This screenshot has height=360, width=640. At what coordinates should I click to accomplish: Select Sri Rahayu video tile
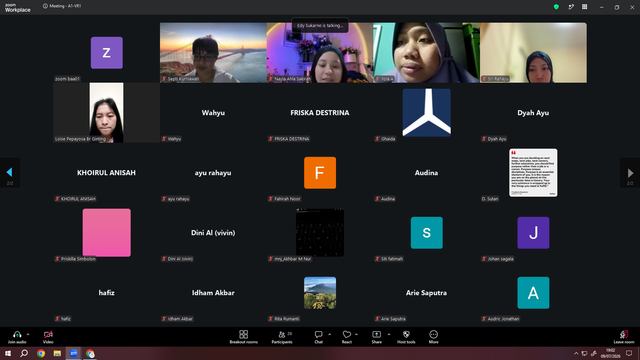coord(533,53)
